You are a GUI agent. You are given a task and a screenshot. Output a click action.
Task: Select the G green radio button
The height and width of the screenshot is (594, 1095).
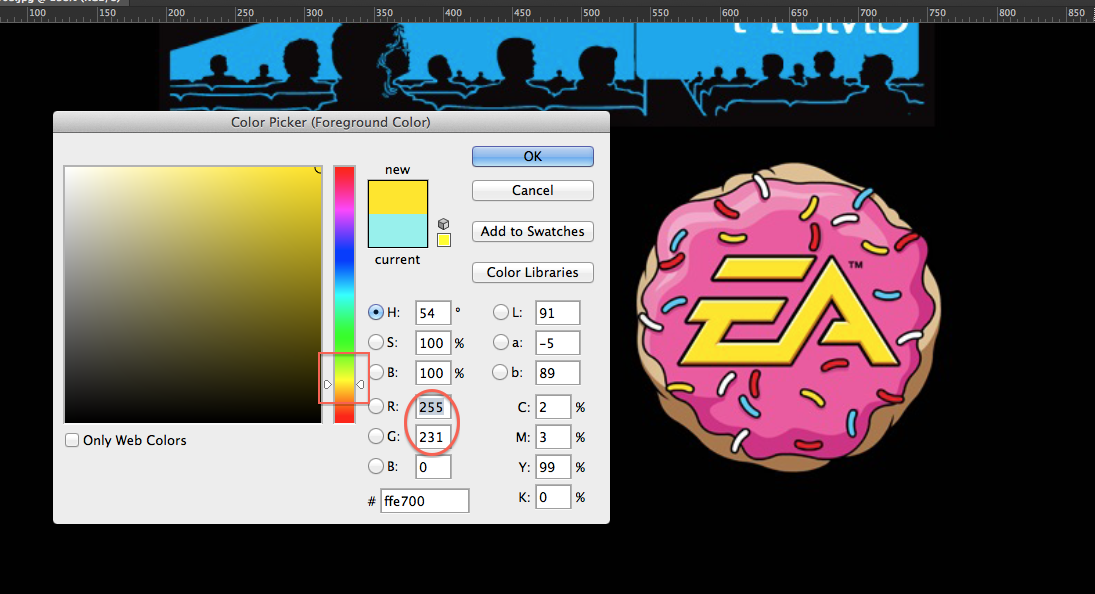coord(376,436)
